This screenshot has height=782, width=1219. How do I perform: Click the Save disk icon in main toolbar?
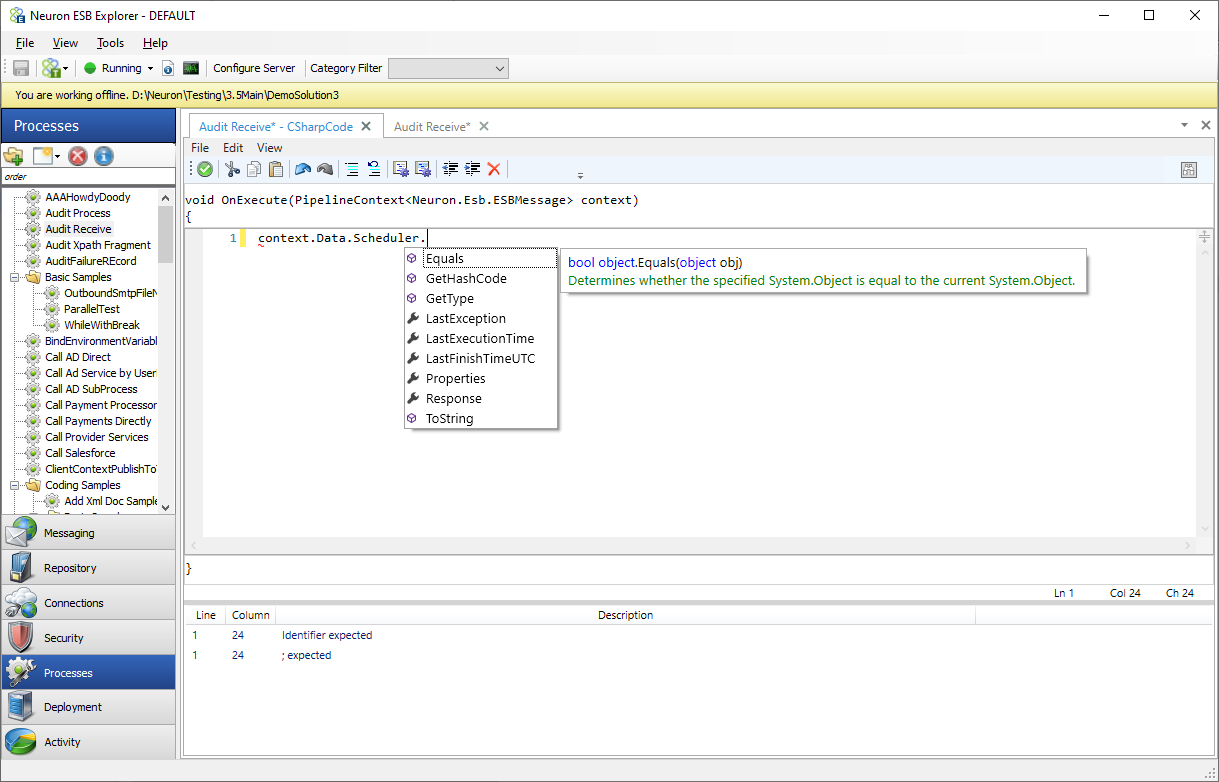20,68
